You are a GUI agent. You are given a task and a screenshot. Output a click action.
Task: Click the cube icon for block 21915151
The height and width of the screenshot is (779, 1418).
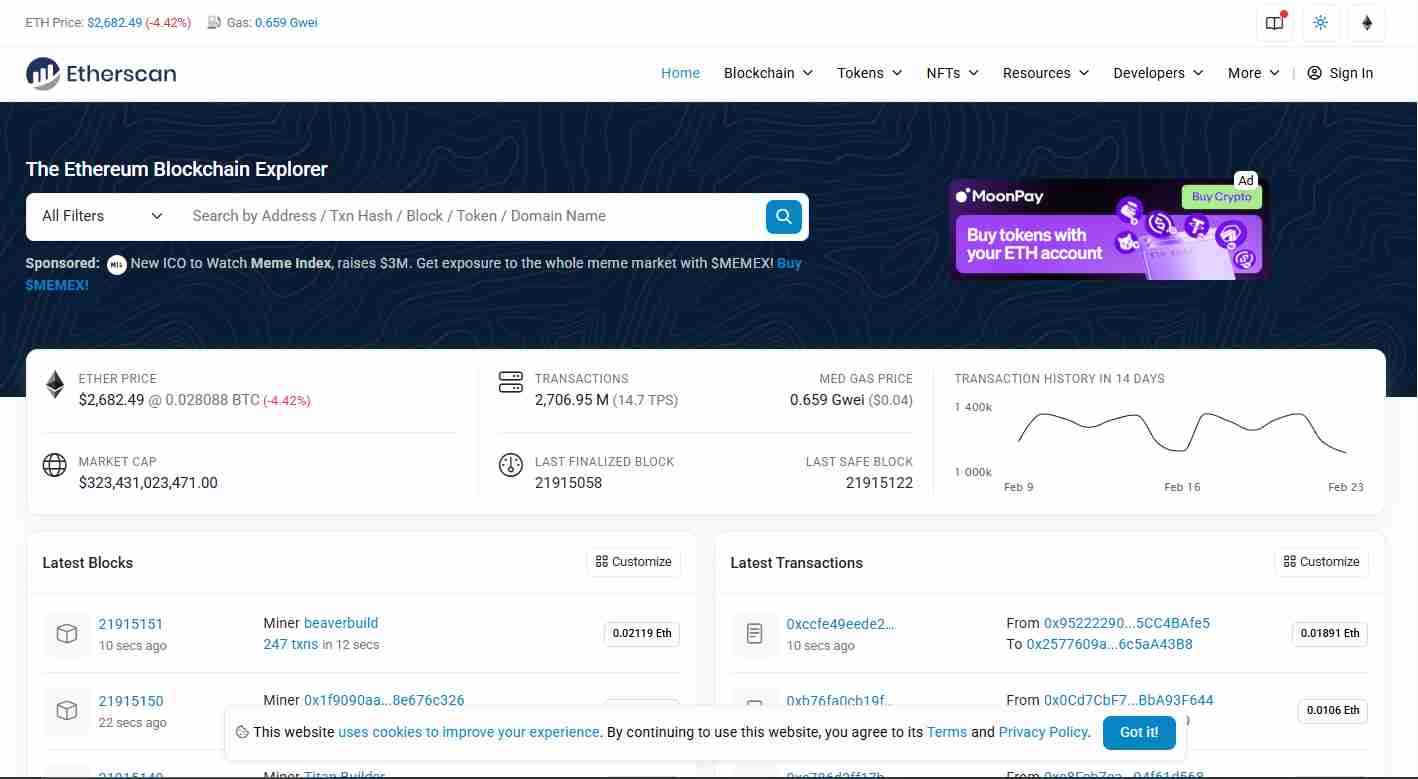coord(67,634)
